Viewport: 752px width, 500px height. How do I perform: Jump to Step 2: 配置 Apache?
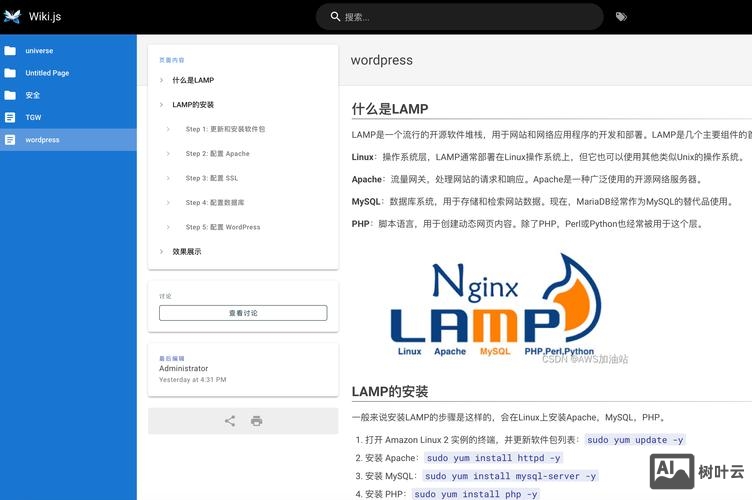(x=218, y=153)
